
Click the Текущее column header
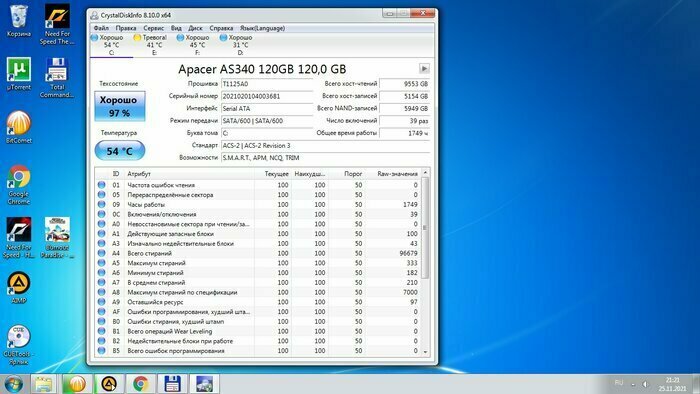point(273,174)
